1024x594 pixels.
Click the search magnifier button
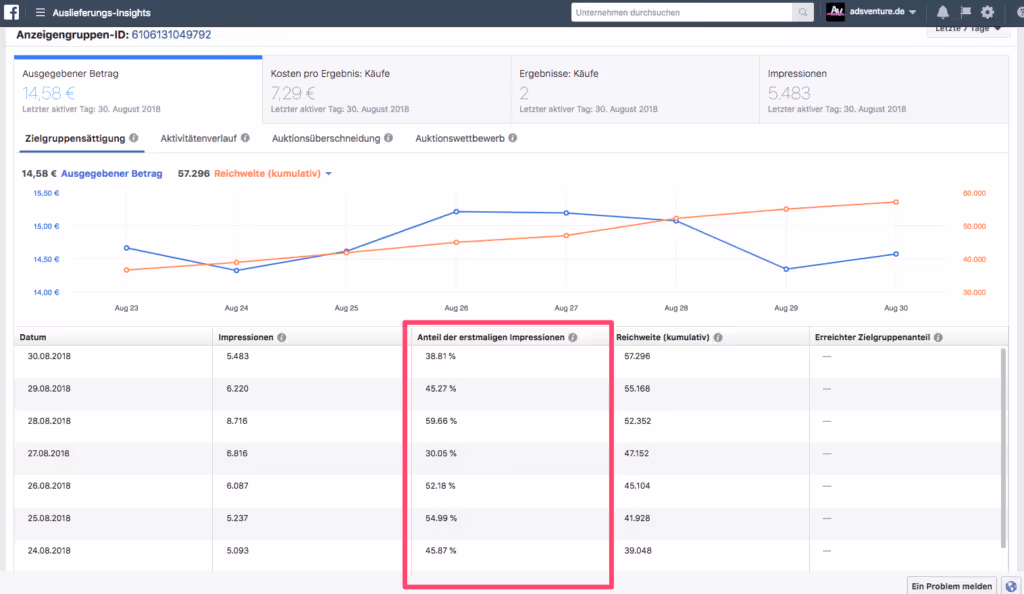pos(803,12)
